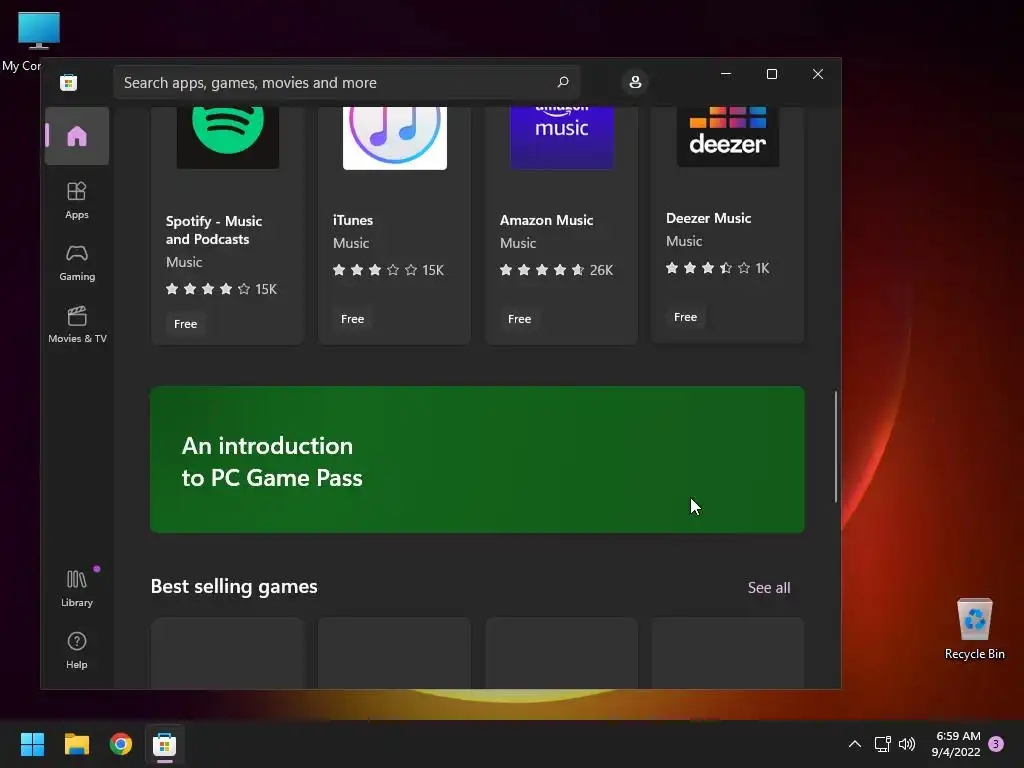Viewport: 1024px width, 768px height.
Task: Open the notification count badge
Action: 996,744
